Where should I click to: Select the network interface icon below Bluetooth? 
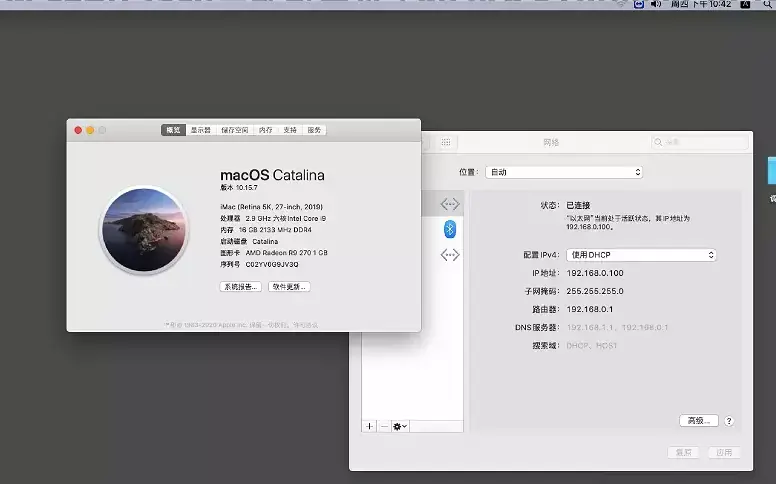[450, 255]
